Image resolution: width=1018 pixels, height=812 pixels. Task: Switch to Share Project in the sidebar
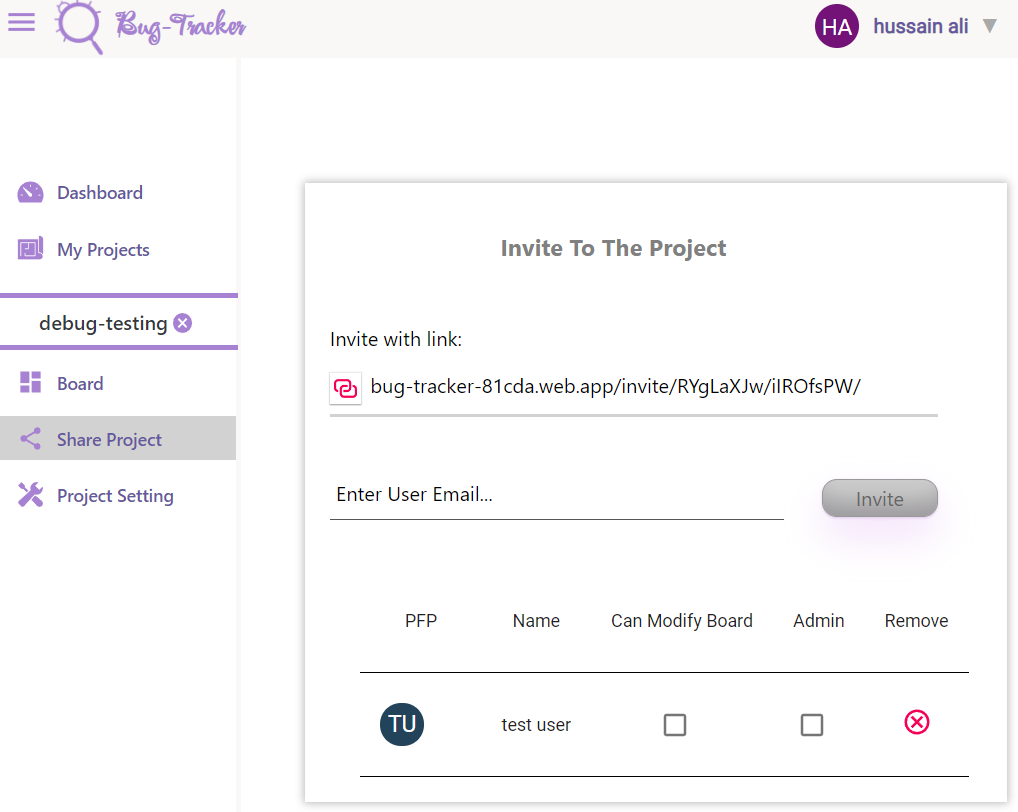(x=108, y=439)
